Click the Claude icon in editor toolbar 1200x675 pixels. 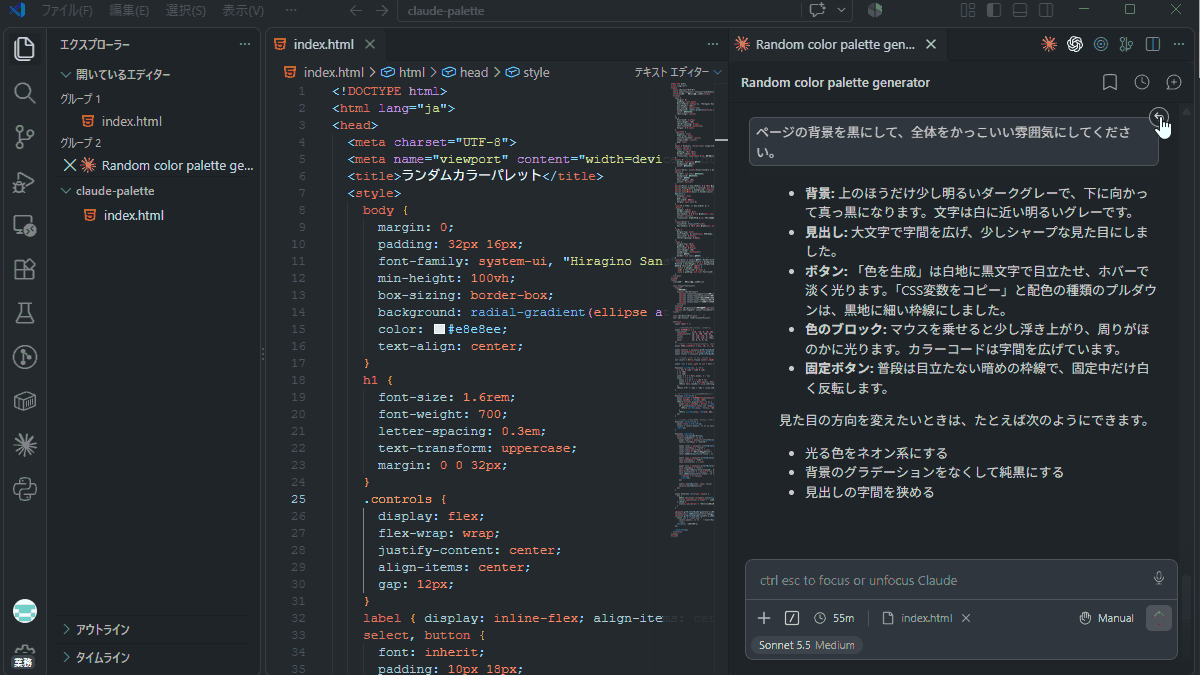point(1049,44)
